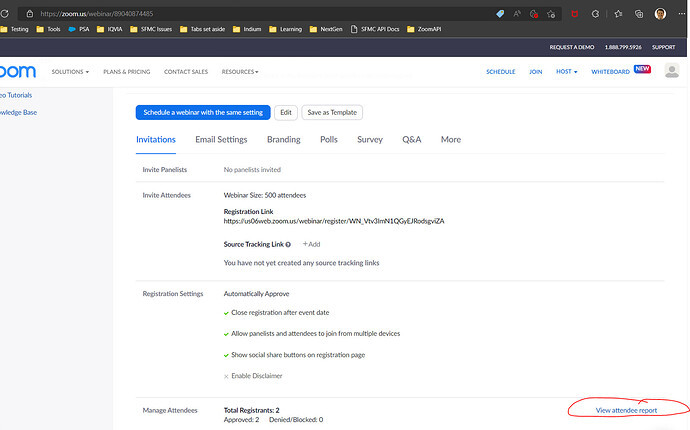Click Schedule a webinar with the same setting
The image size is (690, 430).
pos(203,112)
